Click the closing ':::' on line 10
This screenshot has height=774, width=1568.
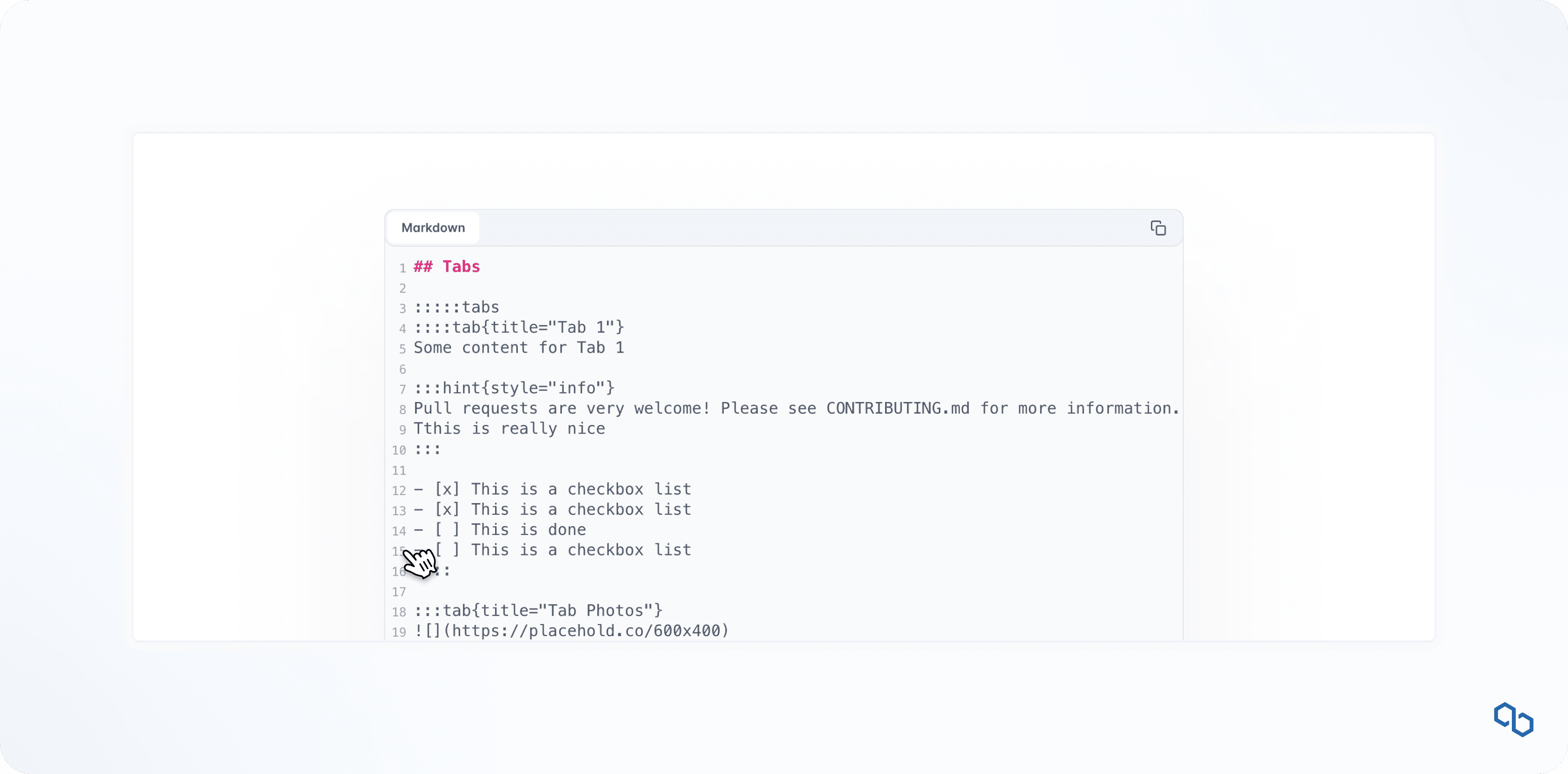pyautogui.click(x=427, y=449)
